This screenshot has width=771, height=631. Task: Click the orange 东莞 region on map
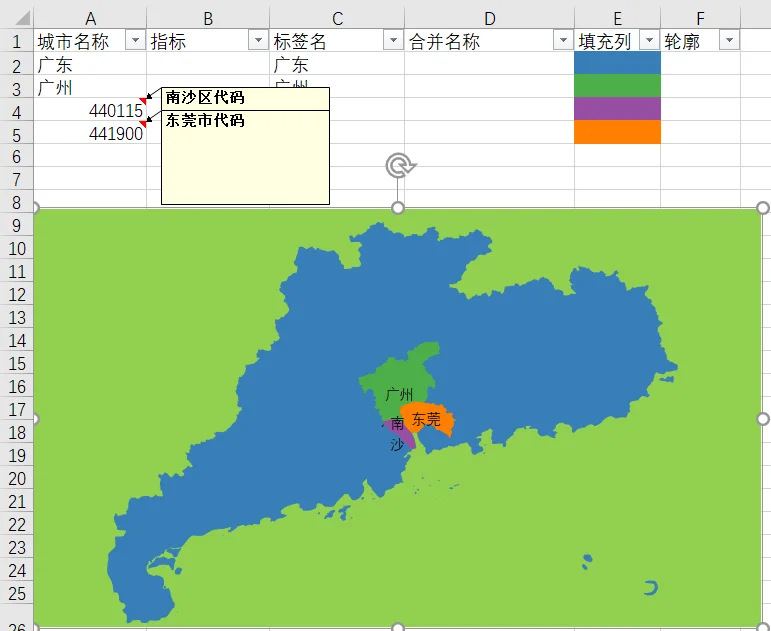pos(428,418)
